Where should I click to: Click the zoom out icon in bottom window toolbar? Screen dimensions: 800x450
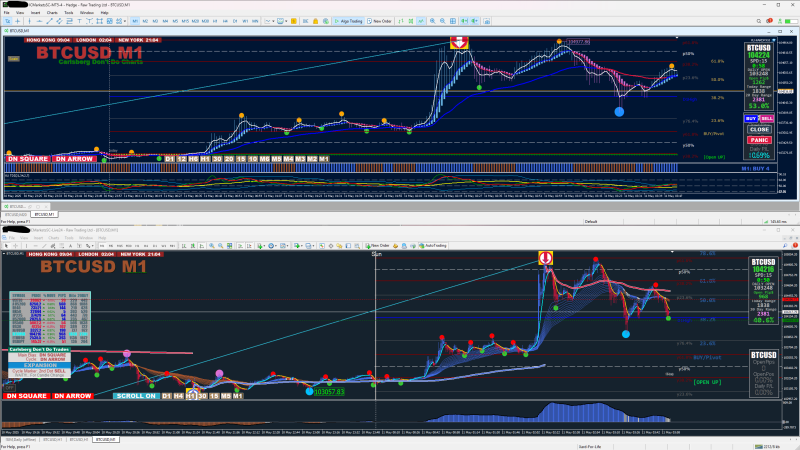click(220, 245)
